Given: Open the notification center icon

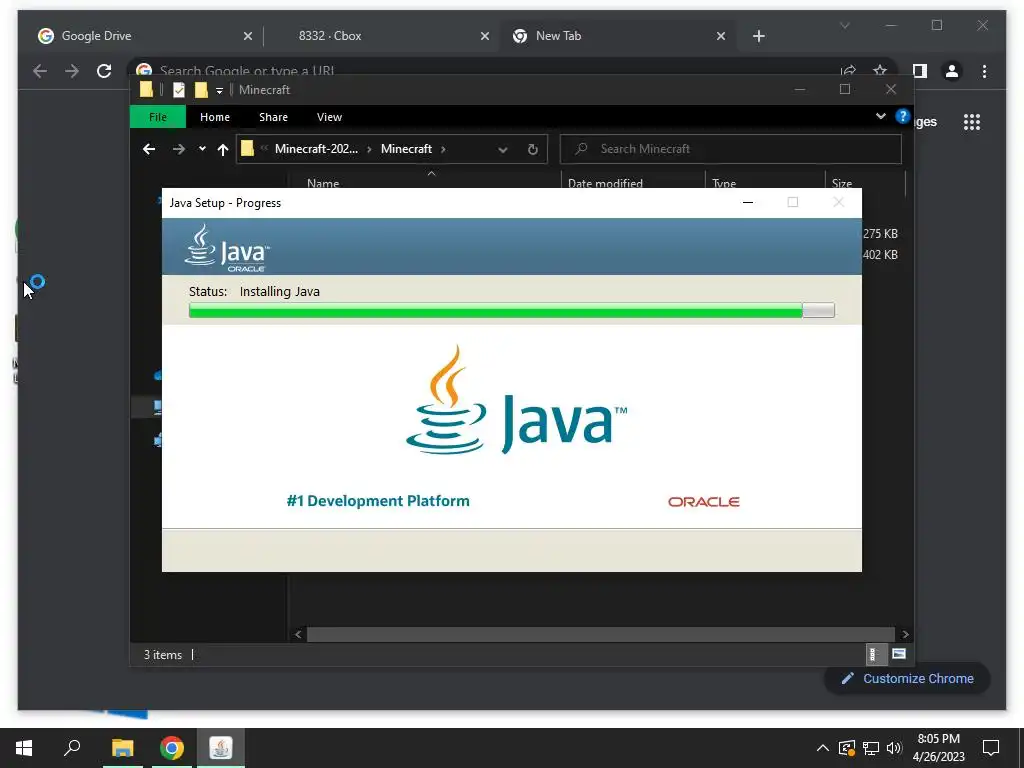Looking at the screenshot, I should (x=991, y=748).
